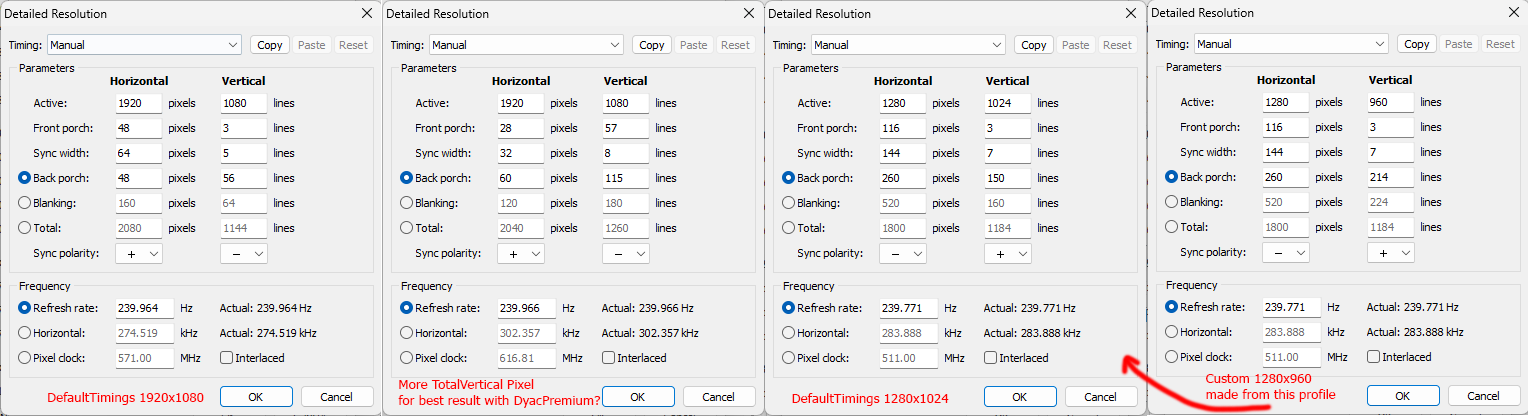1528x416 pixels.
Task: Check Interlaced in dialog with 616.81 MHz clock
Action: [x=609, y=358]
